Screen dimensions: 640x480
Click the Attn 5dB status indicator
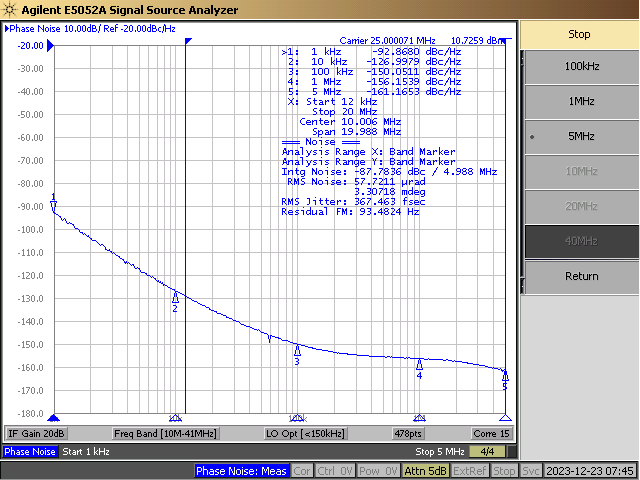tap(425, 471)
